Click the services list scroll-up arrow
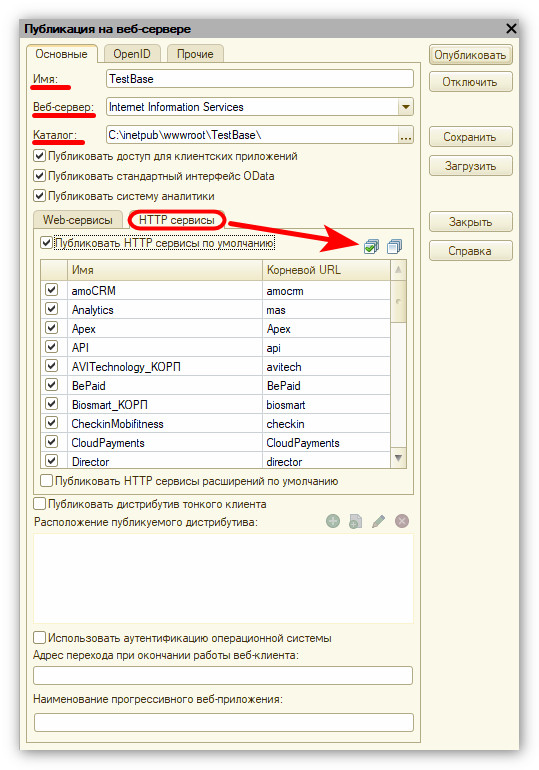The height and width of the screenshot is (770, 539). pyautogui.click(x=399, y=270)
